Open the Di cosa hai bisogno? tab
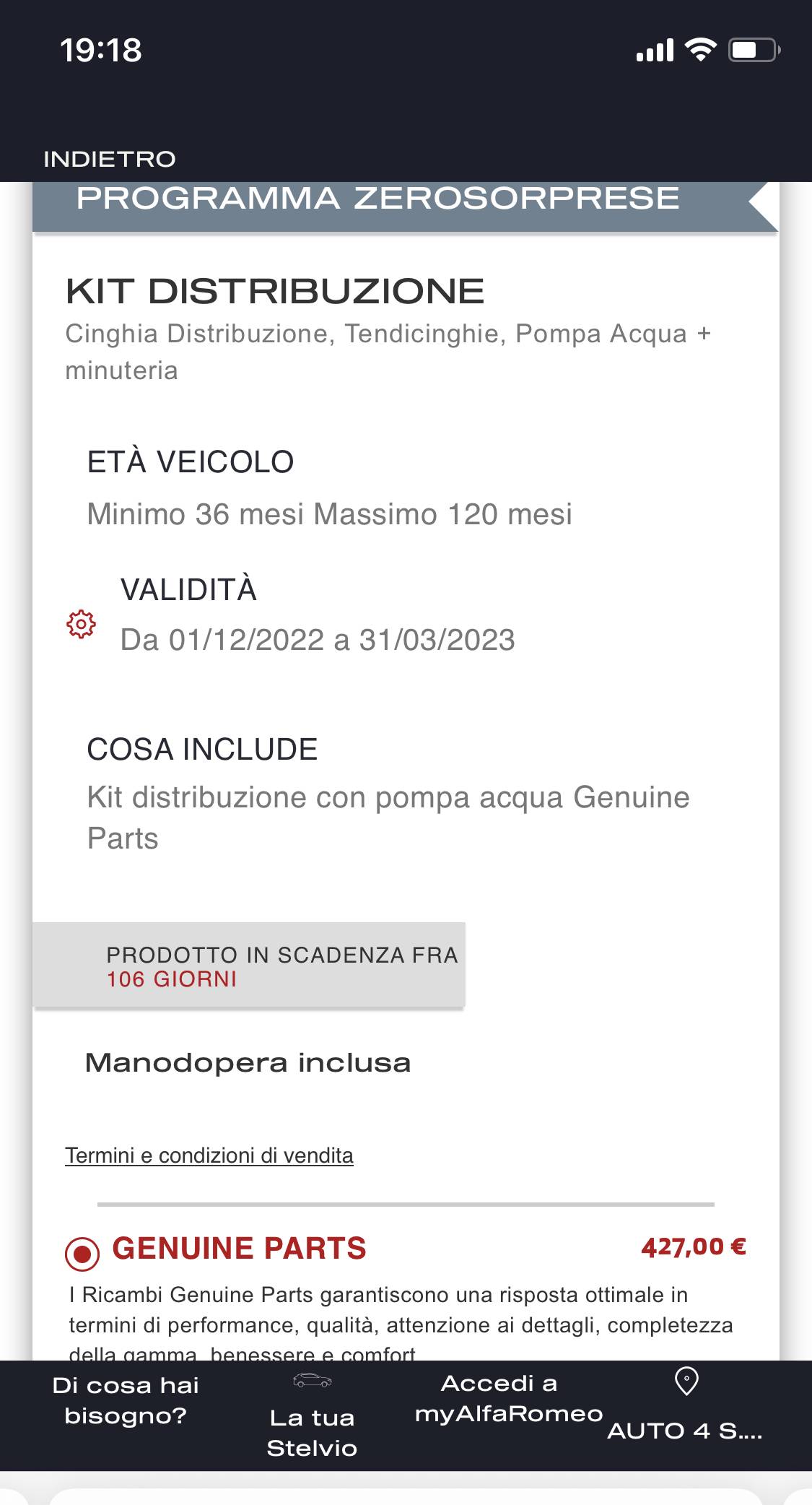The image size is (812, 1505). pos(126,1400)
